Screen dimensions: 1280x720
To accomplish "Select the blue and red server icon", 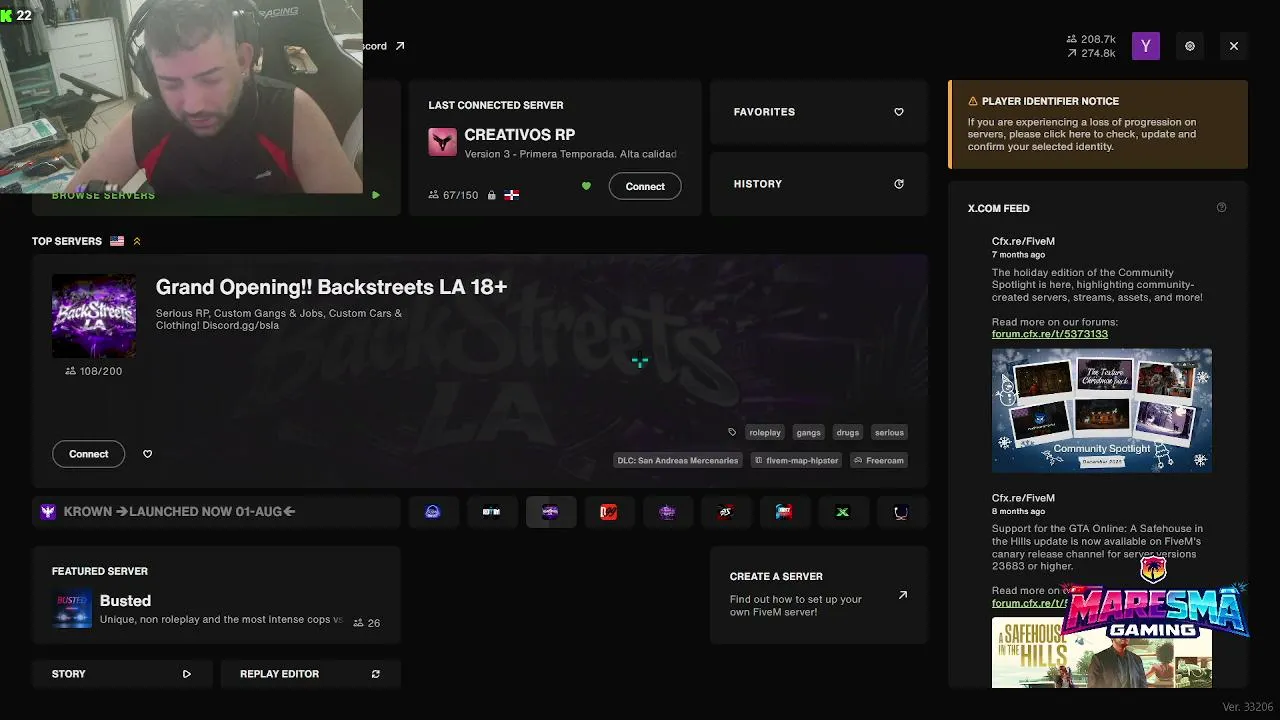I will pos(784,512).
